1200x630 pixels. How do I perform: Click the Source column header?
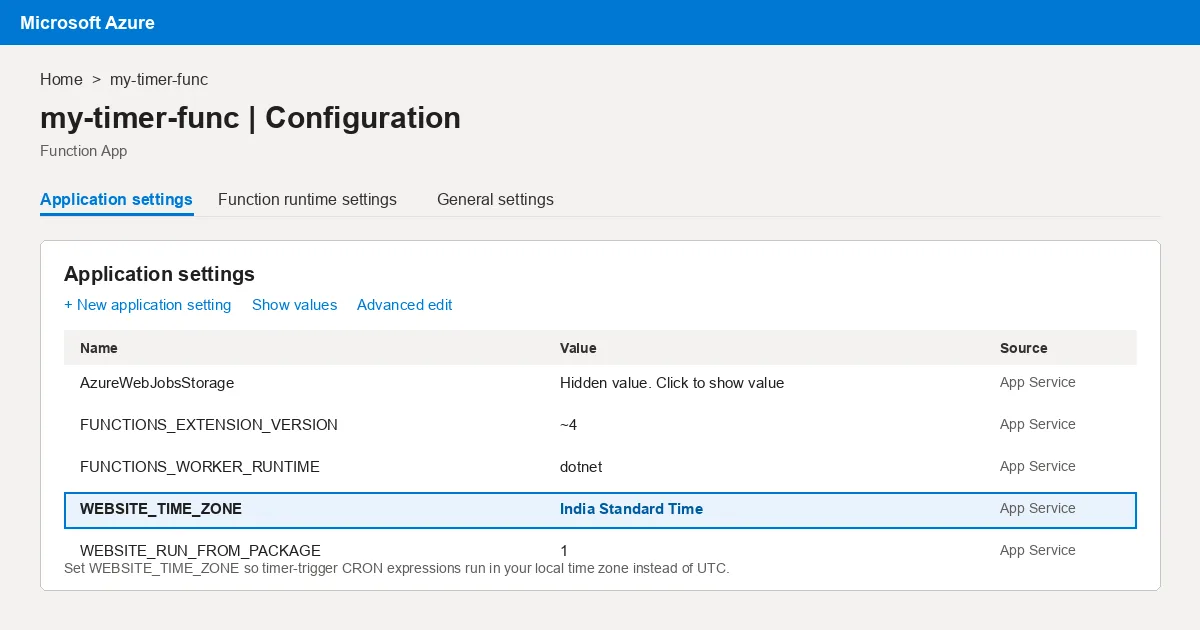tap(1023, 348)
